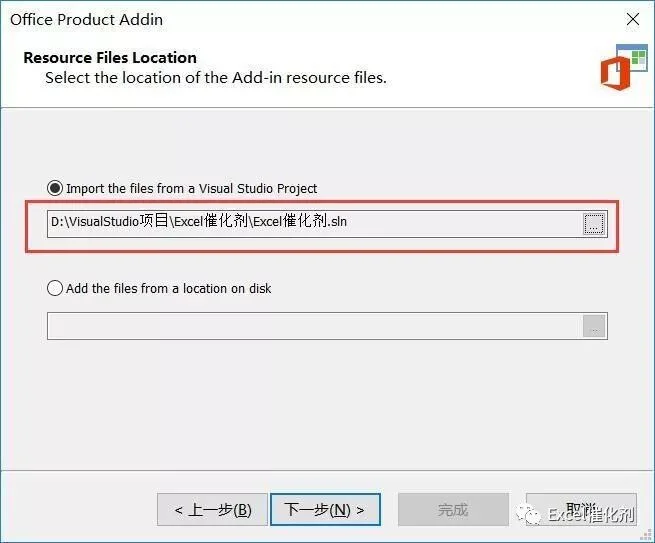Viewport: 655px width, 543px height.
Task: Click the Office Product Addin title text
Action: [86, 20]
